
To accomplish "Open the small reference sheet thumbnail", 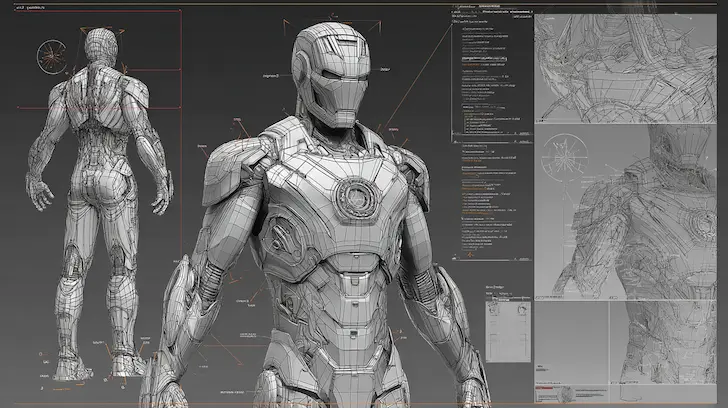I will coord(507,328).
